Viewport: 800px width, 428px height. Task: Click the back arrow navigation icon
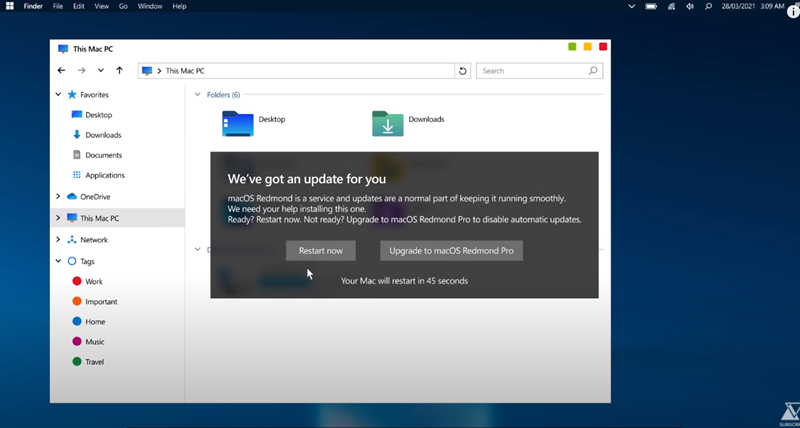pyautogui.click(x=62, y=71)
